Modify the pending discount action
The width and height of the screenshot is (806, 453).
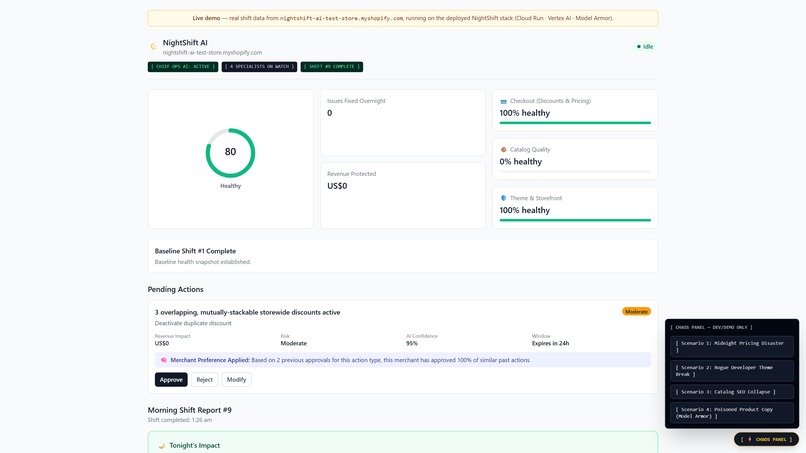pyautogui.click(x=236, y=379)
